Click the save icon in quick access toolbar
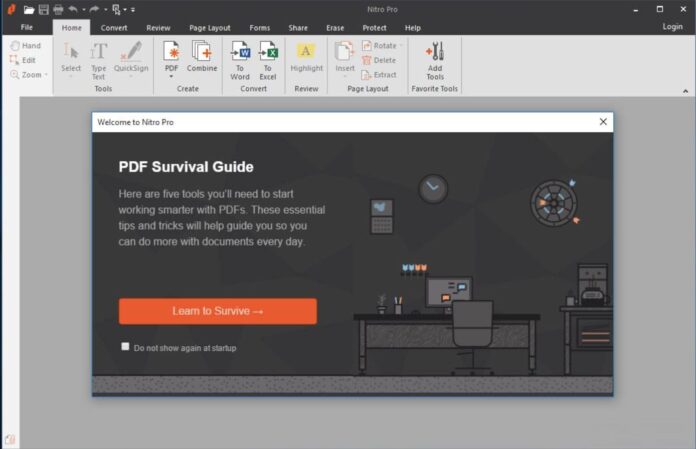The image size is (696, 449). [x=43, y=9]
